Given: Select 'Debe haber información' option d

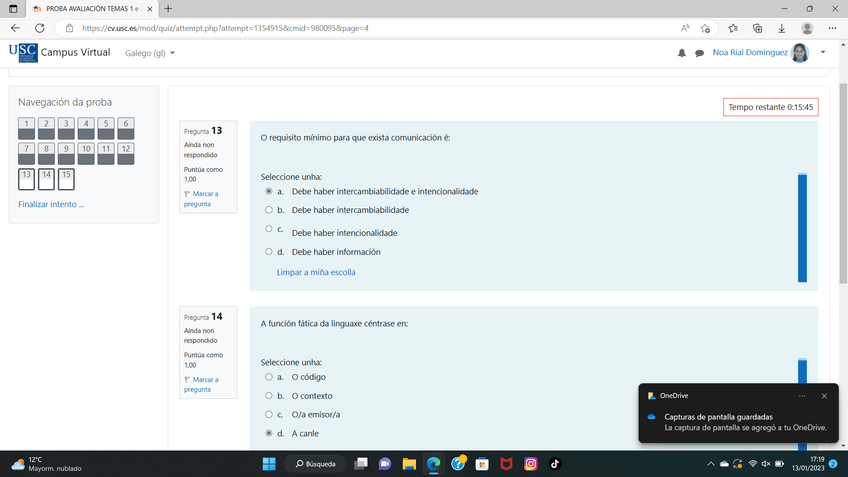Looking at the screenshot, I should [269, 251].
